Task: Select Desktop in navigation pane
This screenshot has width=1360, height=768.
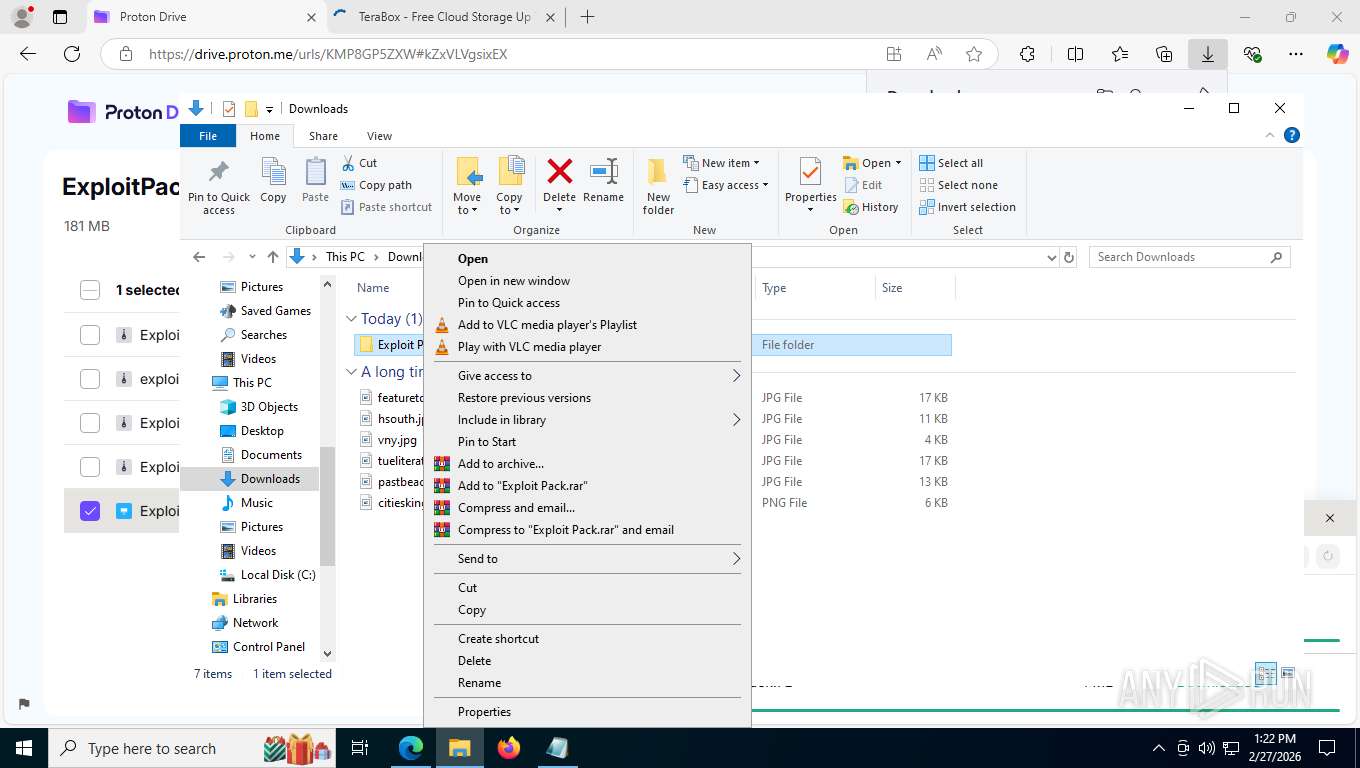Action: pos(251,431)
